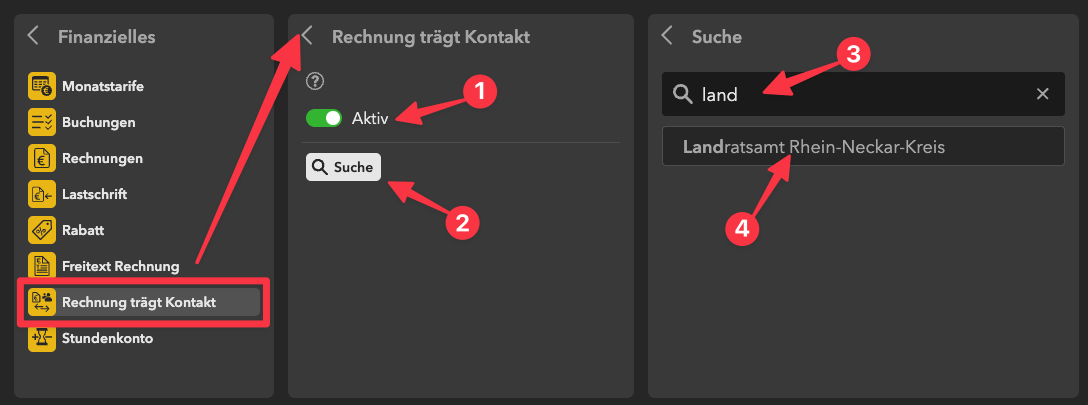
Task: Click the Monatstarife calendar icon
Action: tap(42, 86)
